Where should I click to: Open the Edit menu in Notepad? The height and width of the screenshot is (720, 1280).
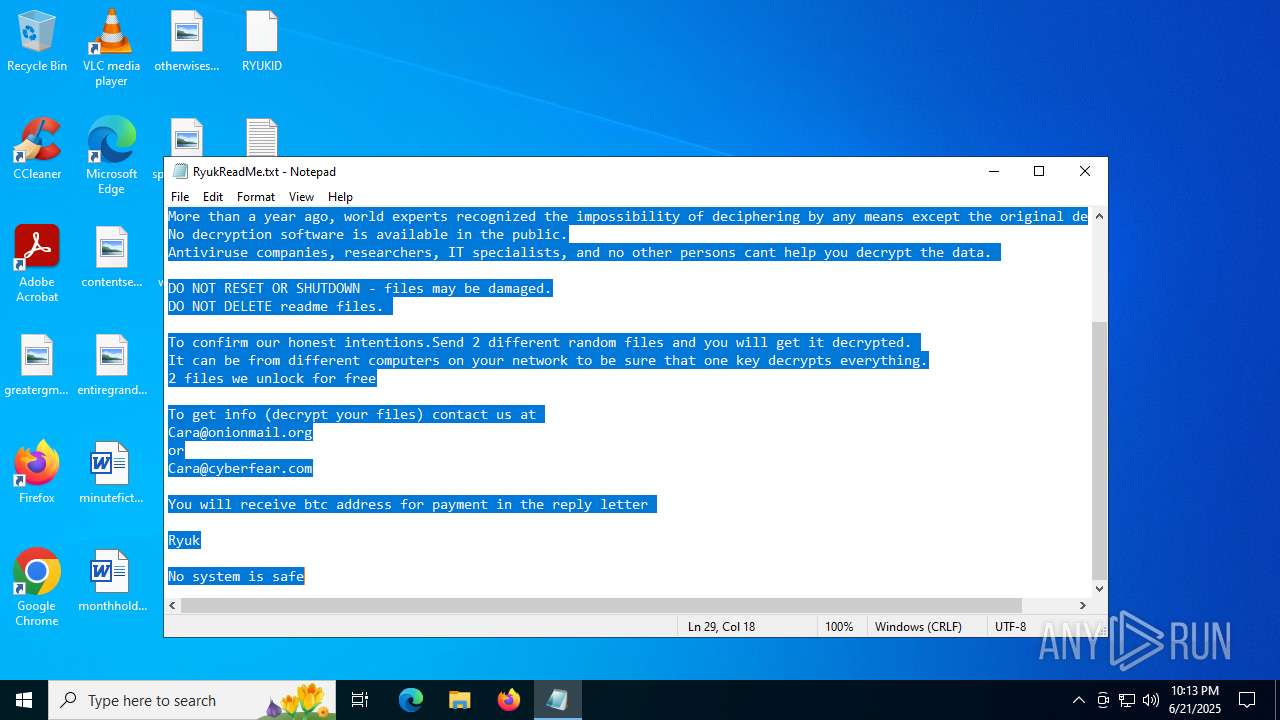coord(213,197)
